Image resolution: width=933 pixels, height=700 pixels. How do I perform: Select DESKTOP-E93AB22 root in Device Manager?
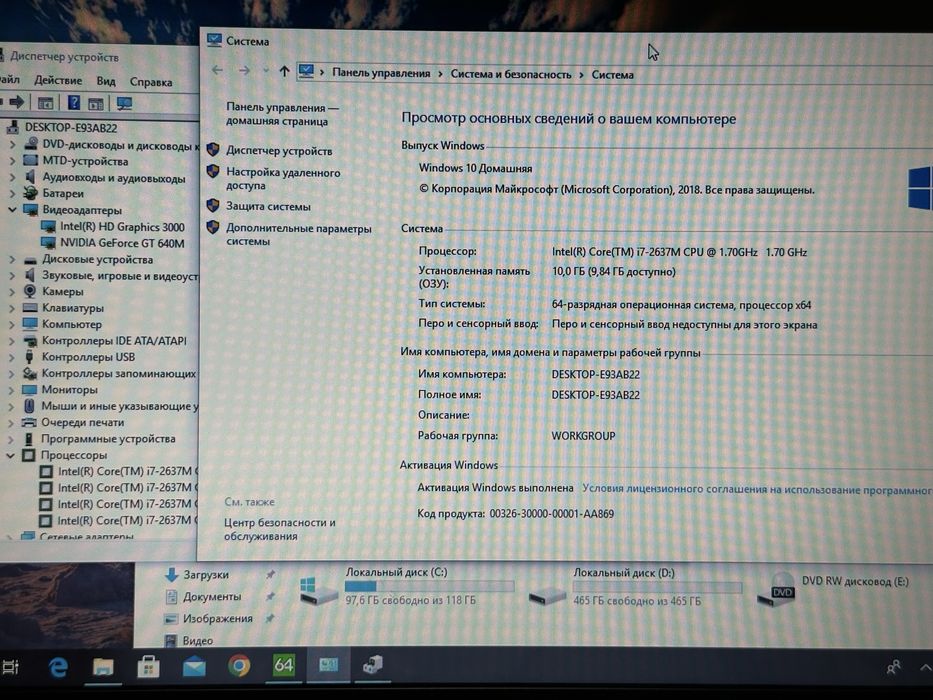click(x=71, y=127)
